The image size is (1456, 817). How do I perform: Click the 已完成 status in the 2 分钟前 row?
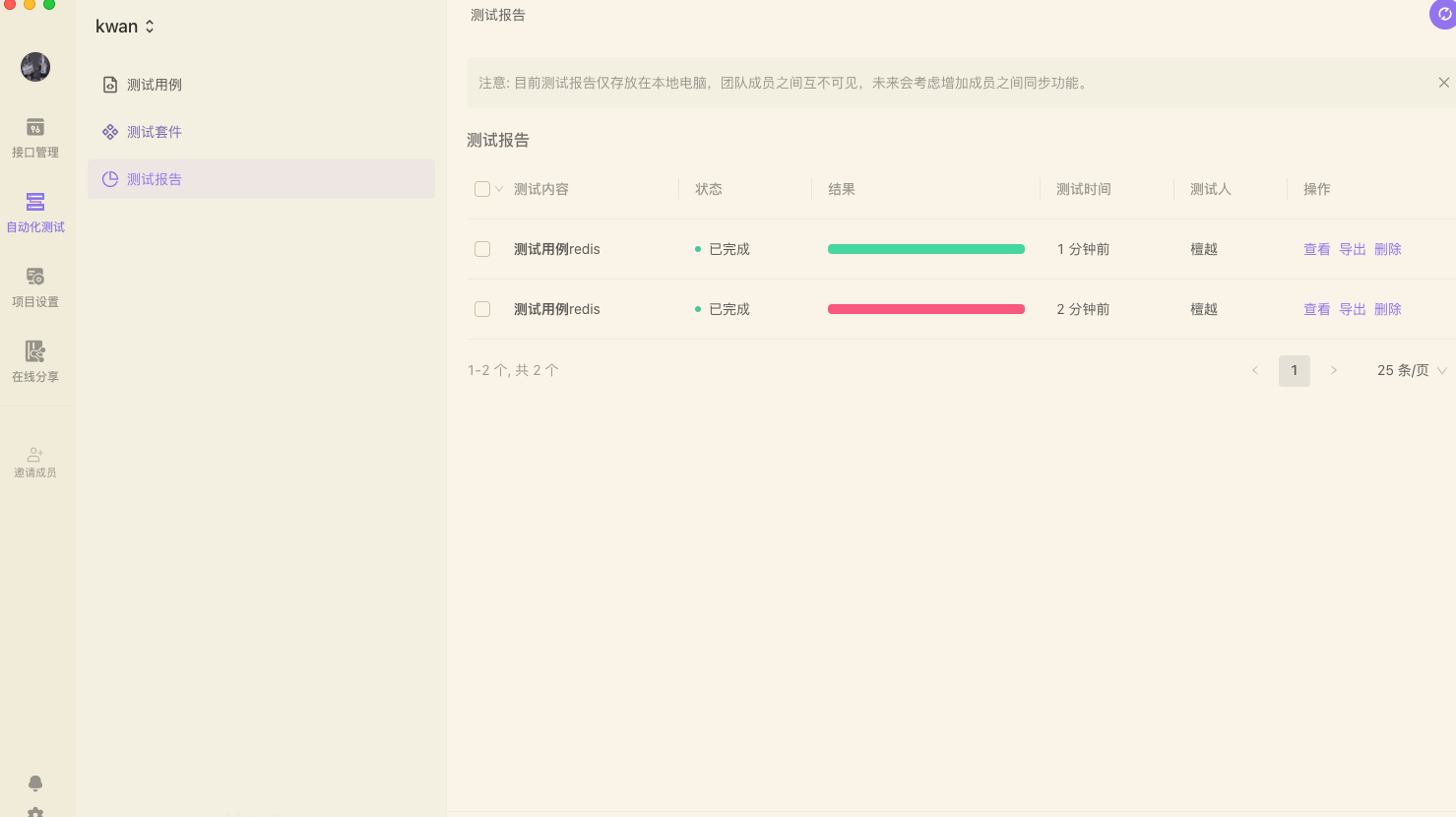pyautogui.click(x=723, y=309)
